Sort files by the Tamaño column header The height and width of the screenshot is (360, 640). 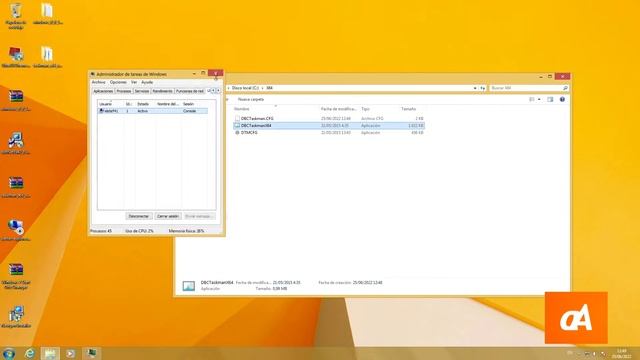(x=408, y=109)
